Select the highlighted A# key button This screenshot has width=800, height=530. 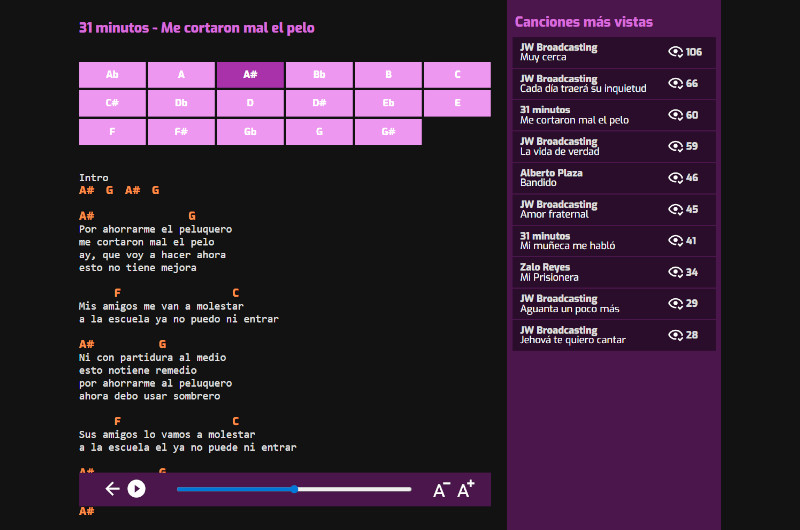coord(250,74)
